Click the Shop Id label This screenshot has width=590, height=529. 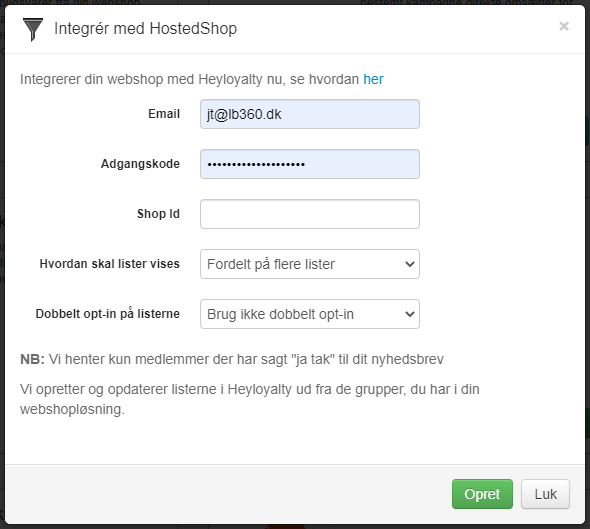pyautogui.click(x=158, y=214)
